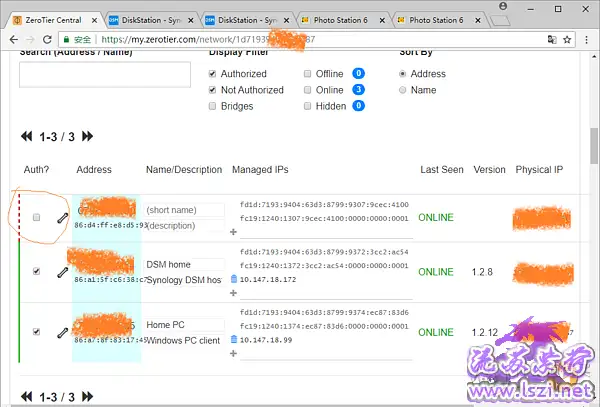Viewport: 600px width, 407px height.
Task: Switch to the first Photo Station 6 tab
Action: 341,20
